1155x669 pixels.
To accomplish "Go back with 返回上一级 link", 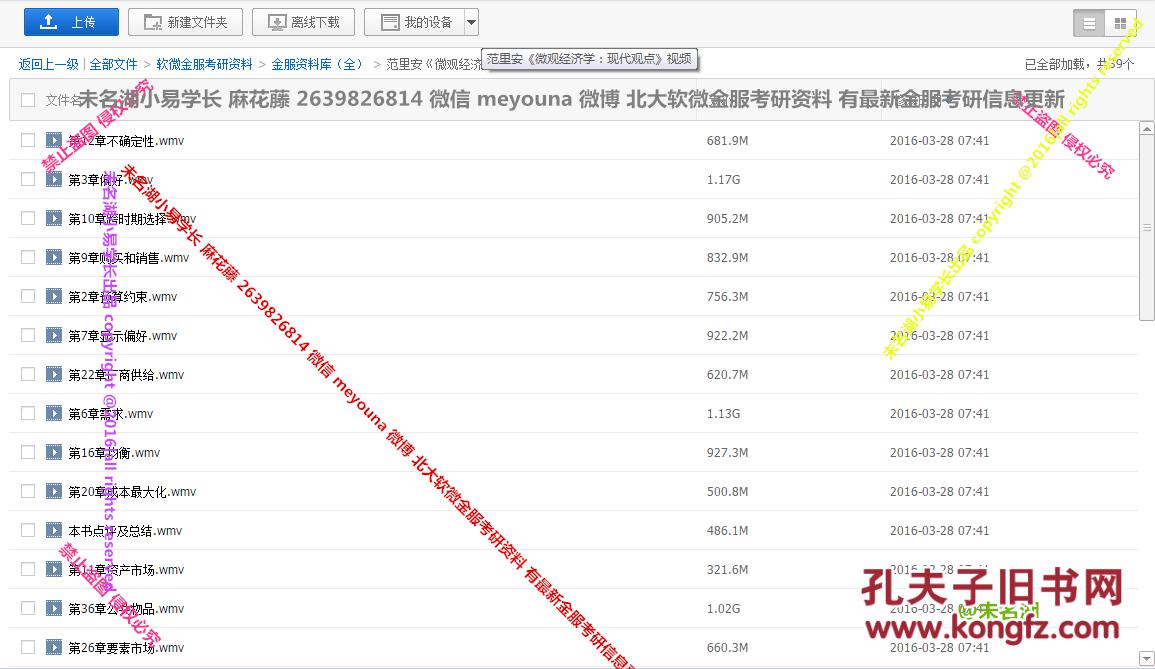I will point(49,64).
